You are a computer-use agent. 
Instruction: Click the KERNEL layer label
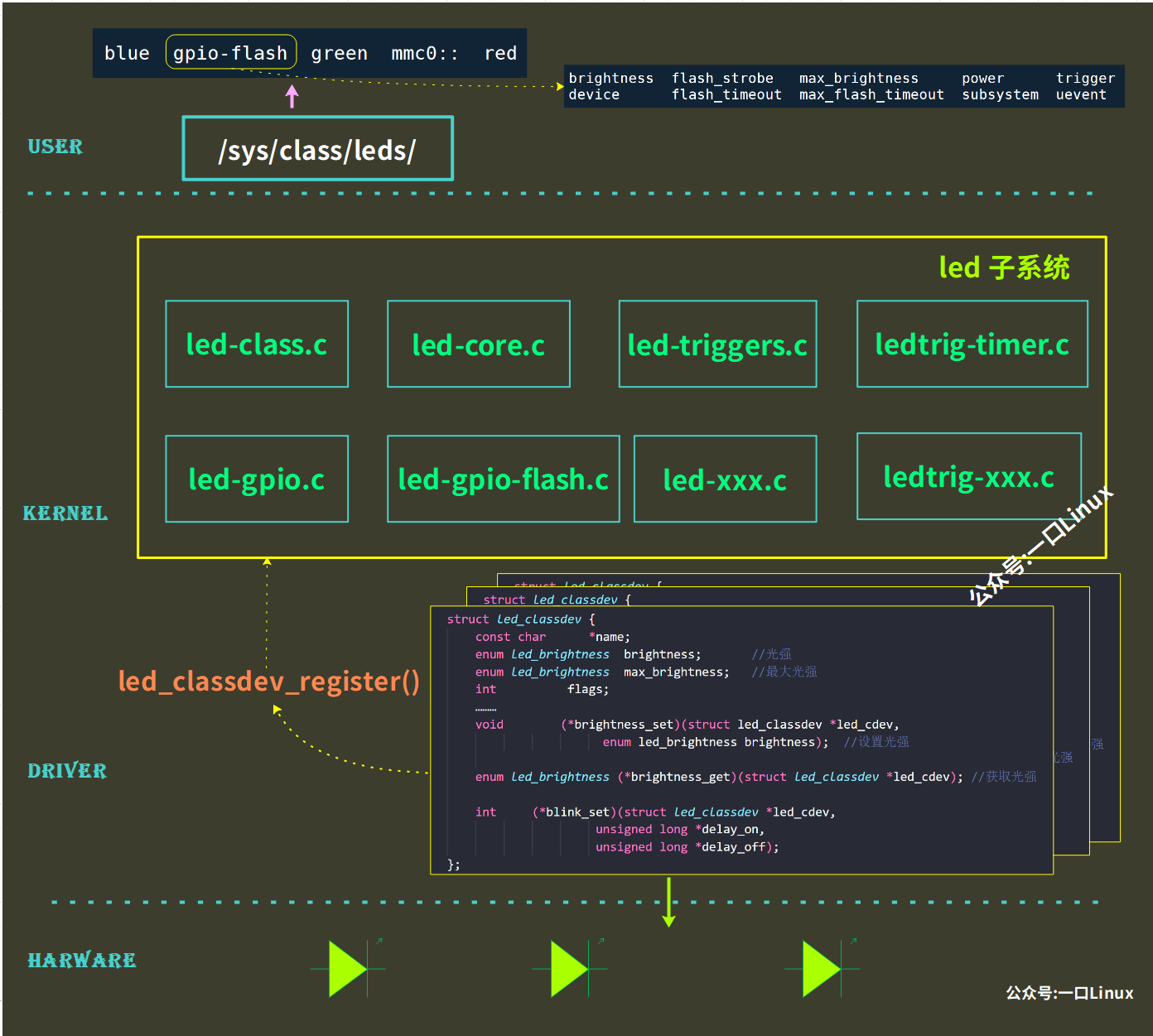(x=65, y=513)
